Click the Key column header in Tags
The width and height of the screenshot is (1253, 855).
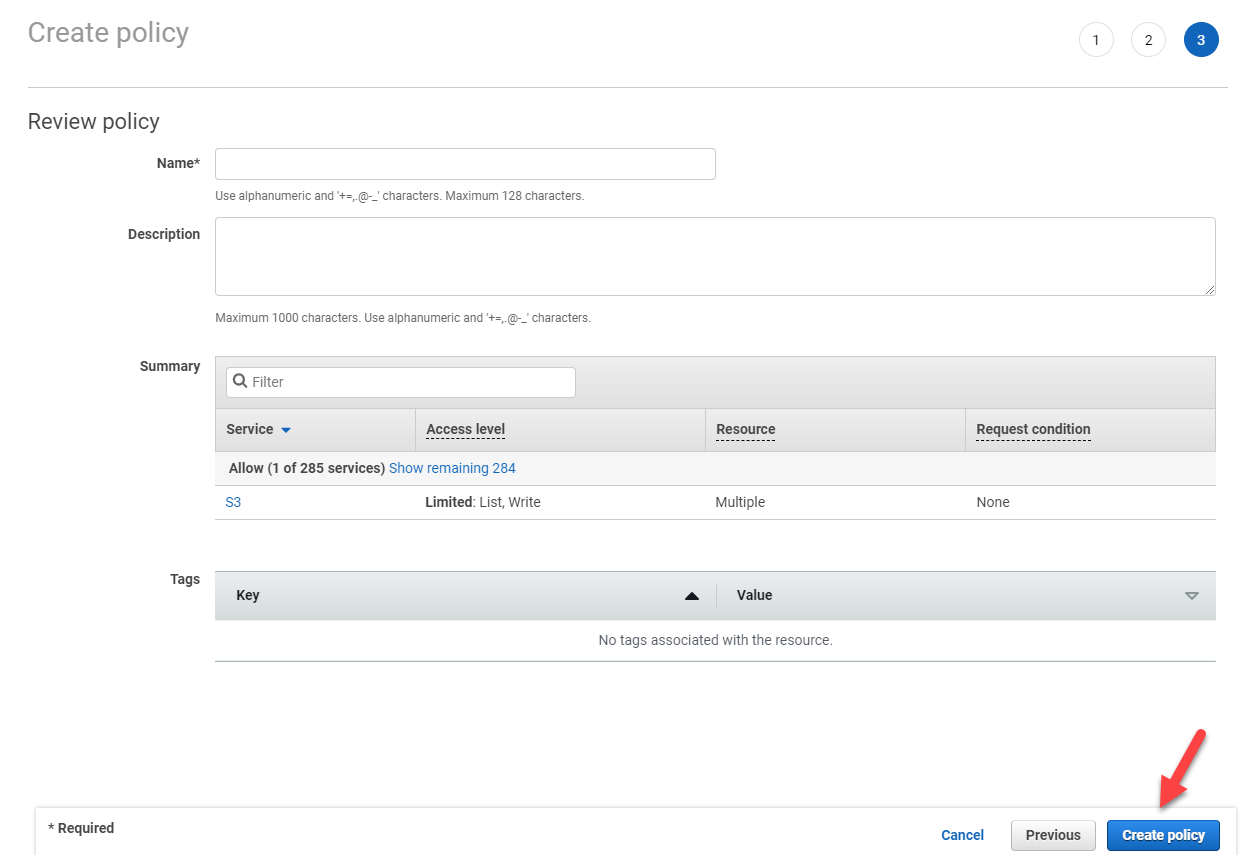(x=248, y=595)
